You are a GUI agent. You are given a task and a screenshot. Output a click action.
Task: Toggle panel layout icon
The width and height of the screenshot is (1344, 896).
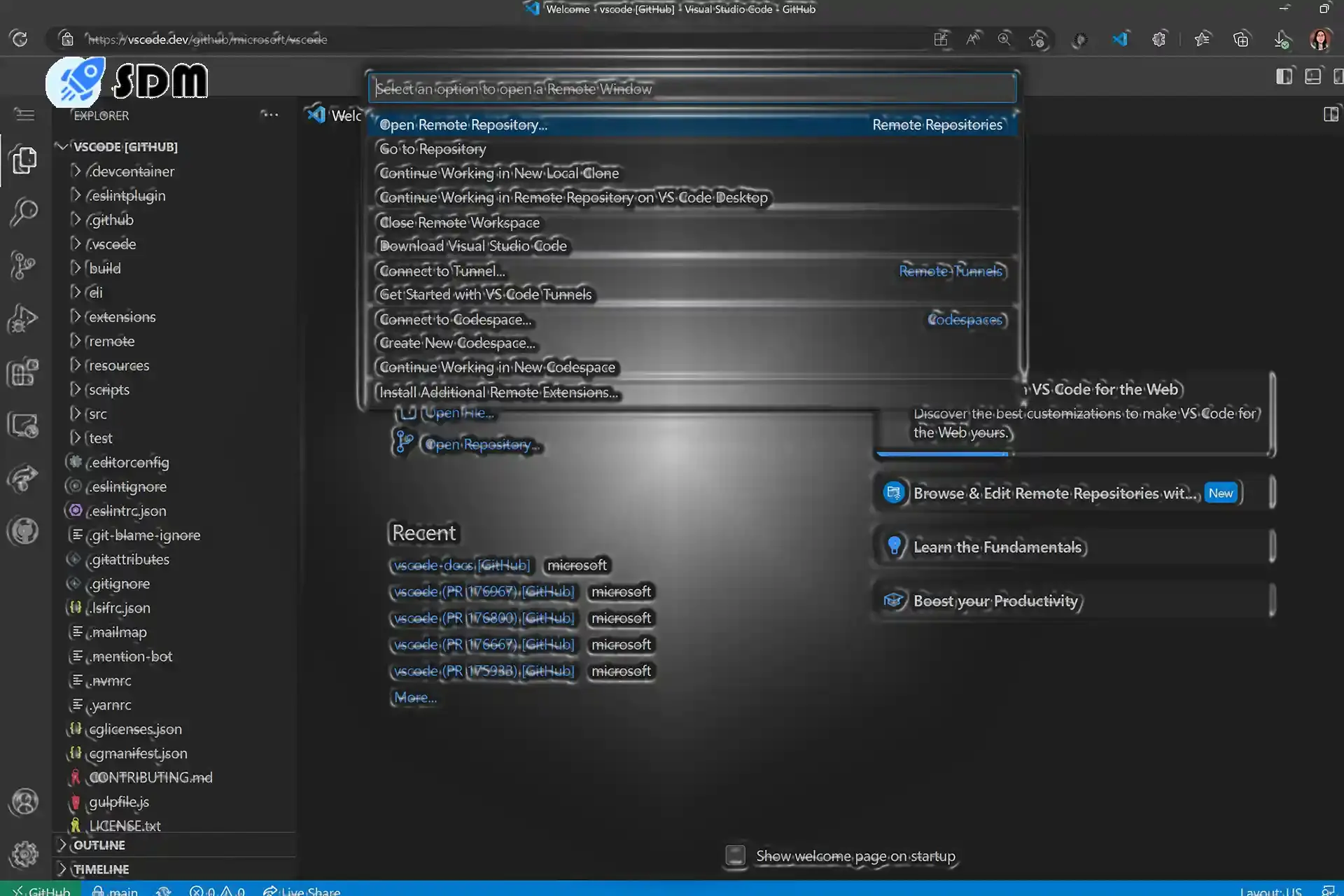[x=1312, y=76]
